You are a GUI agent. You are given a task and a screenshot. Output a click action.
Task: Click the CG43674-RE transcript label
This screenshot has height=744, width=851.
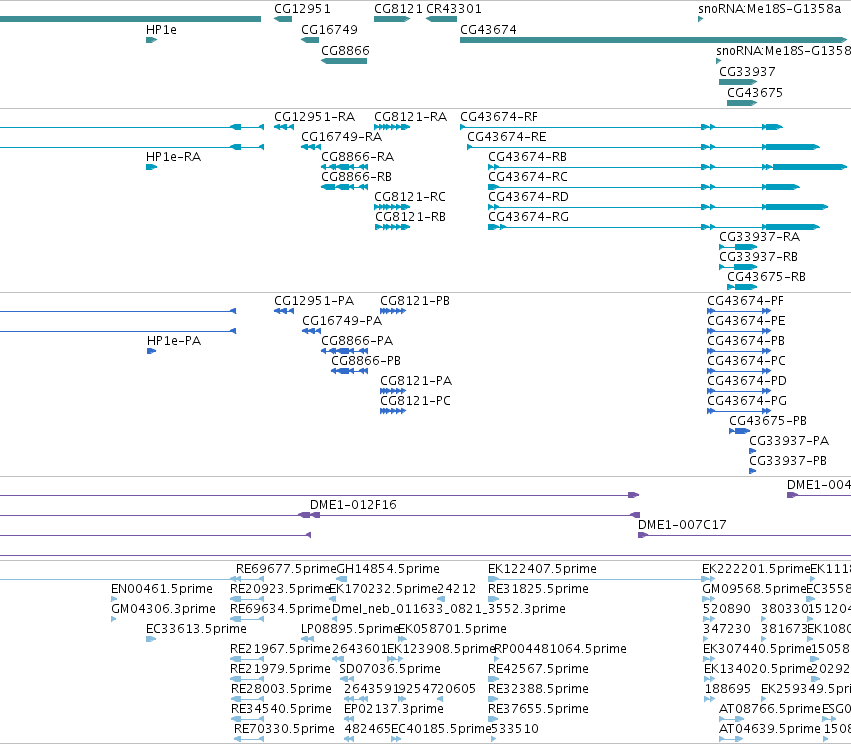point(507,137)
